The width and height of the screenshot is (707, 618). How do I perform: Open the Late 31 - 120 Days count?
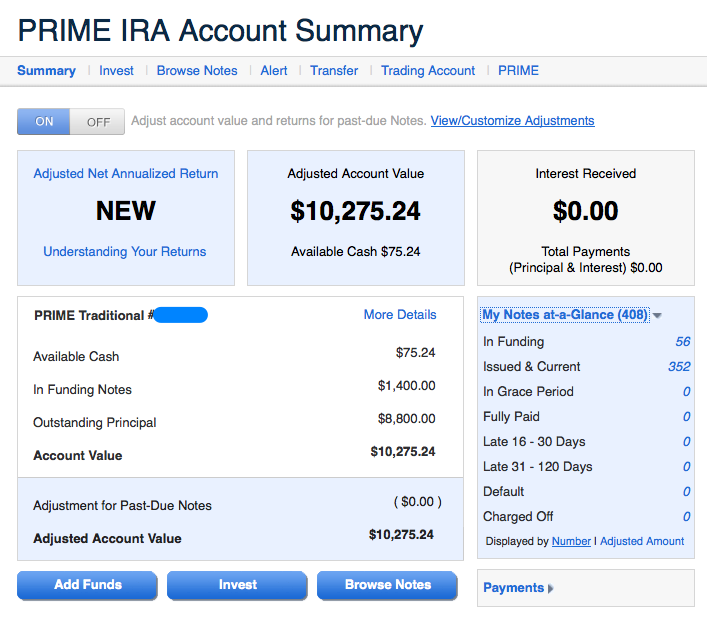[x=686, y=467]
